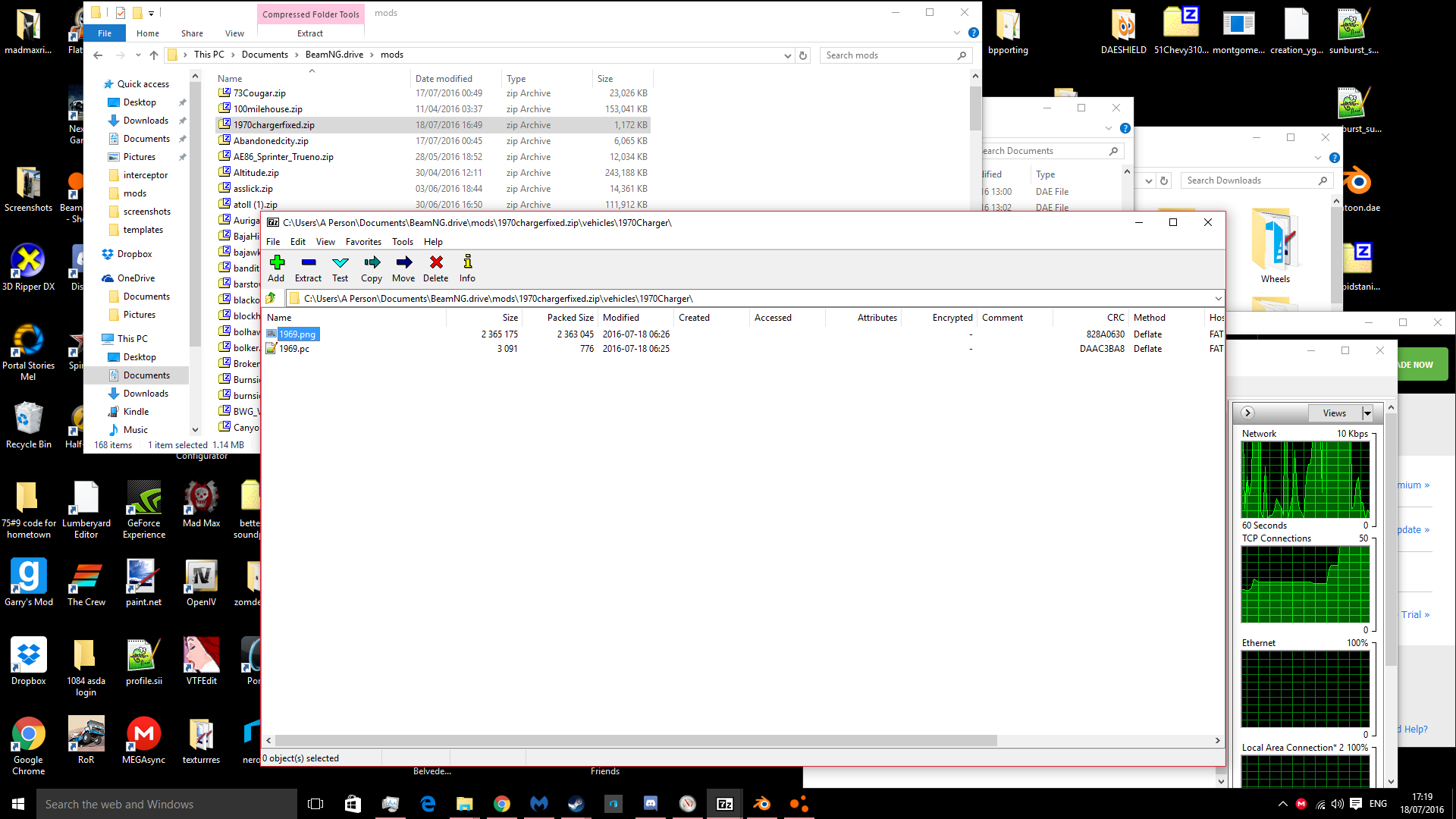
Task: Open the Favorites menu in 7-Zip
Action: click(363, 242)
